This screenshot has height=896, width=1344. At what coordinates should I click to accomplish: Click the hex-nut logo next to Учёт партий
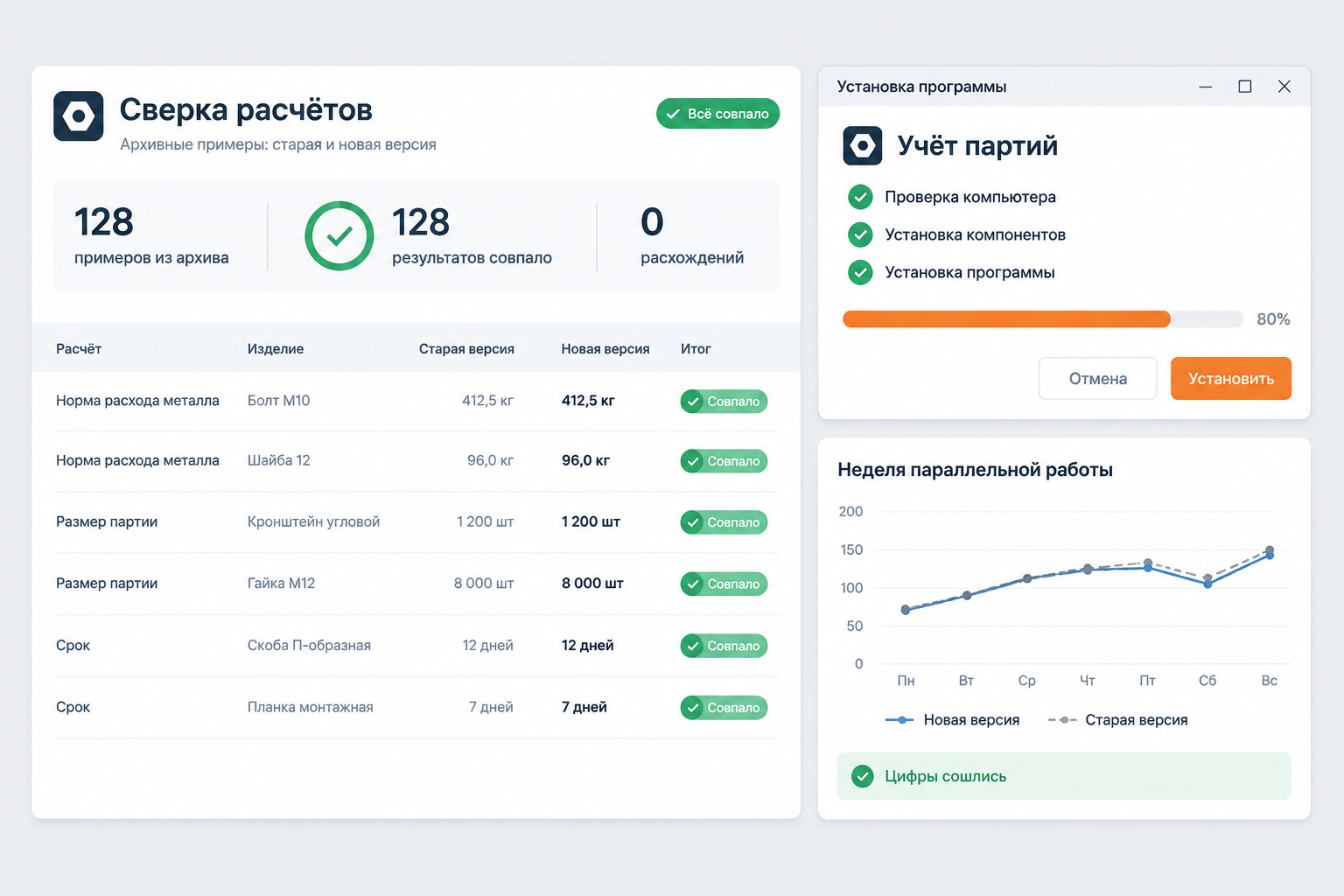(x=863, y=146)
